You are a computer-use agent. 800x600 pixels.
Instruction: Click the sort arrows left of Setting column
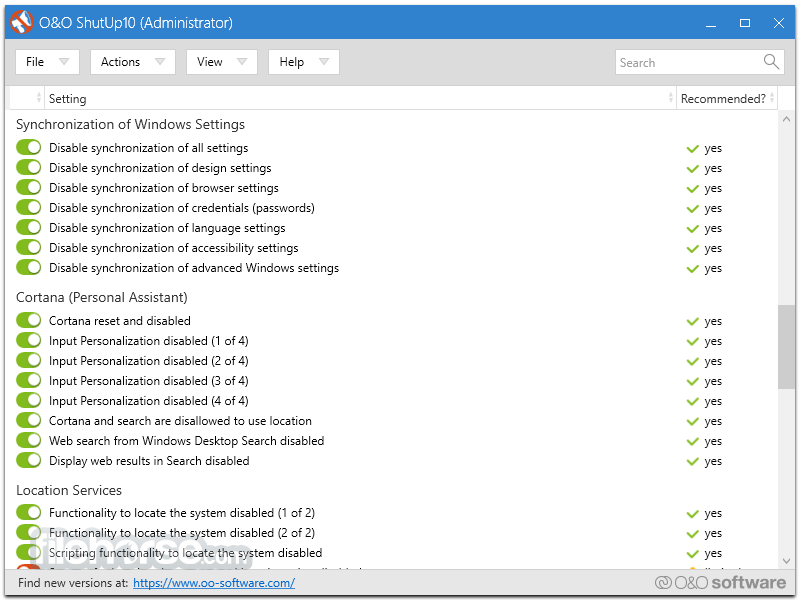coord(39,98)
